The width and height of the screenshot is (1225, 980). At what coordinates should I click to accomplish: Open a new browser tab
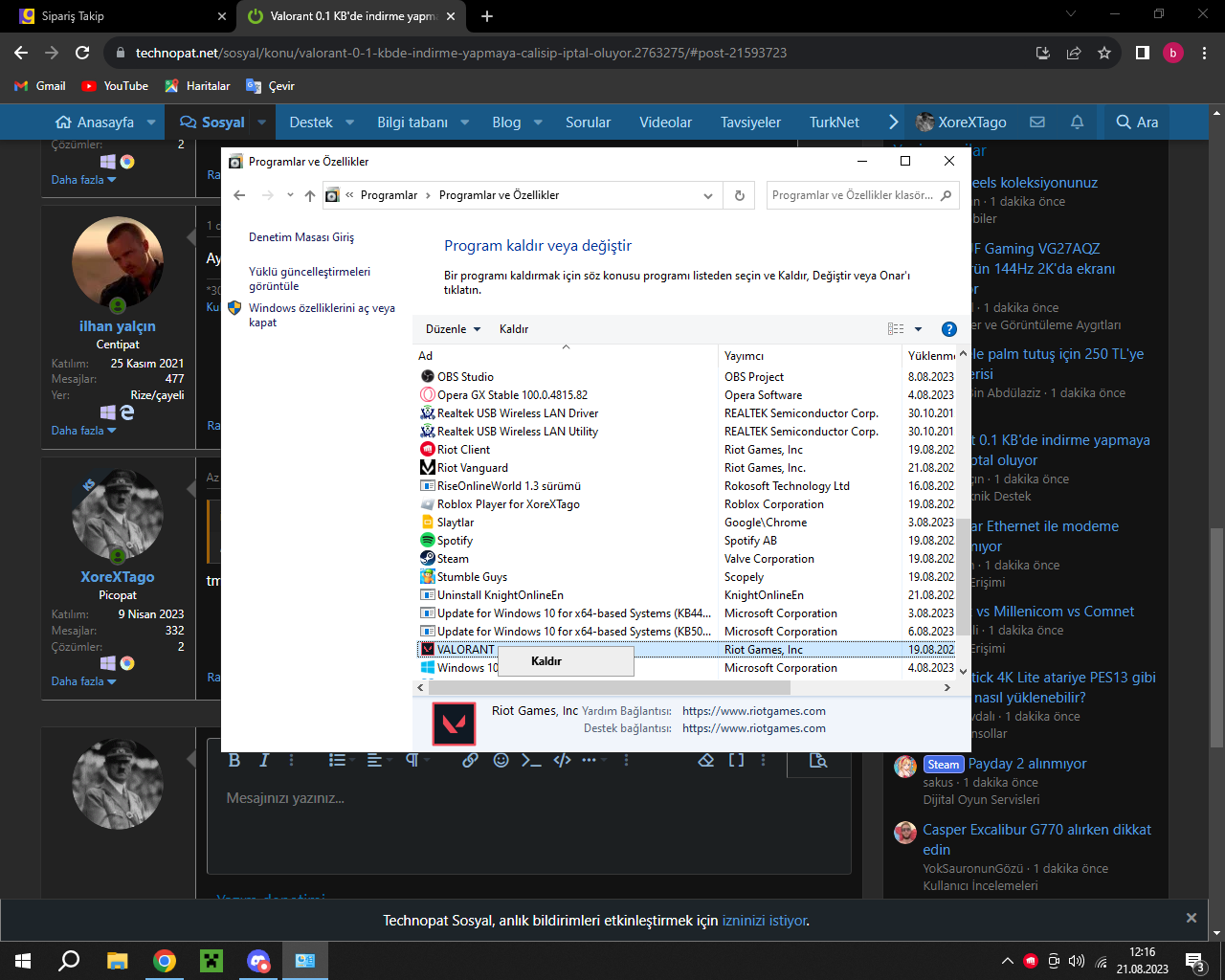point(487,16)
